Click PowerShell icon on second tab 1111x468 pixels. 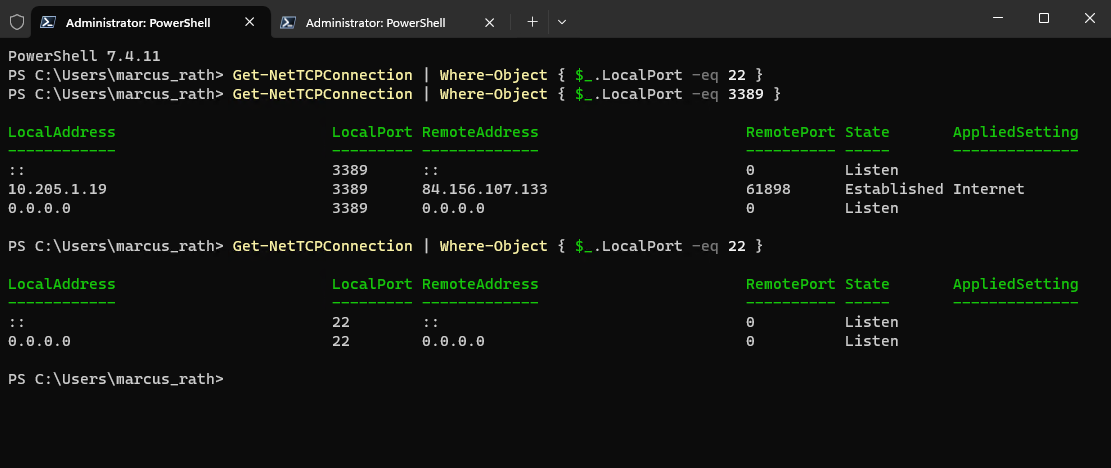[x=288, y=22]
